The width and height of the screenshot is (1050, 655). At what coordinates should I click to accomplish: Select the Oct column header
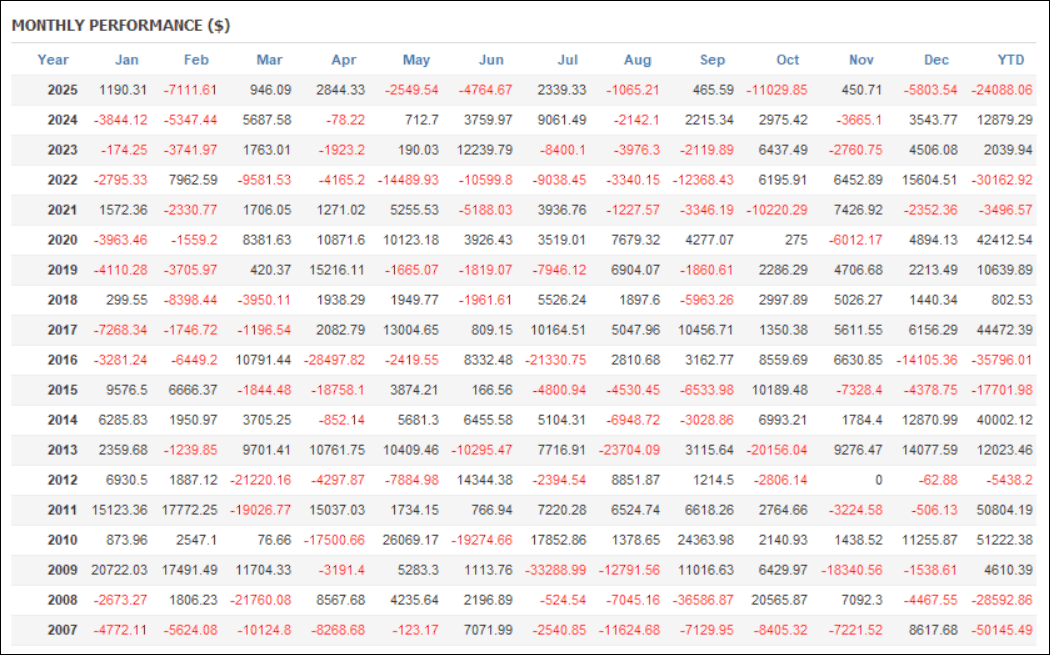pyautogui.click(x=788, y=60)
